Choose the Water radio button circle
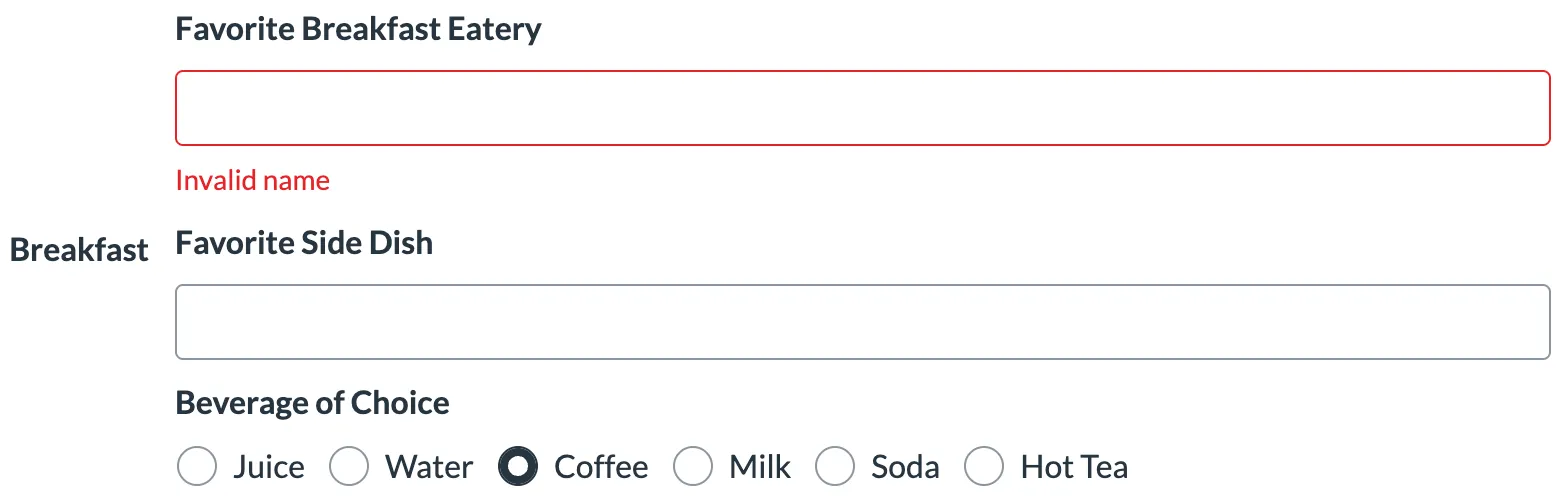The image size is (1560, 498). 349,466
